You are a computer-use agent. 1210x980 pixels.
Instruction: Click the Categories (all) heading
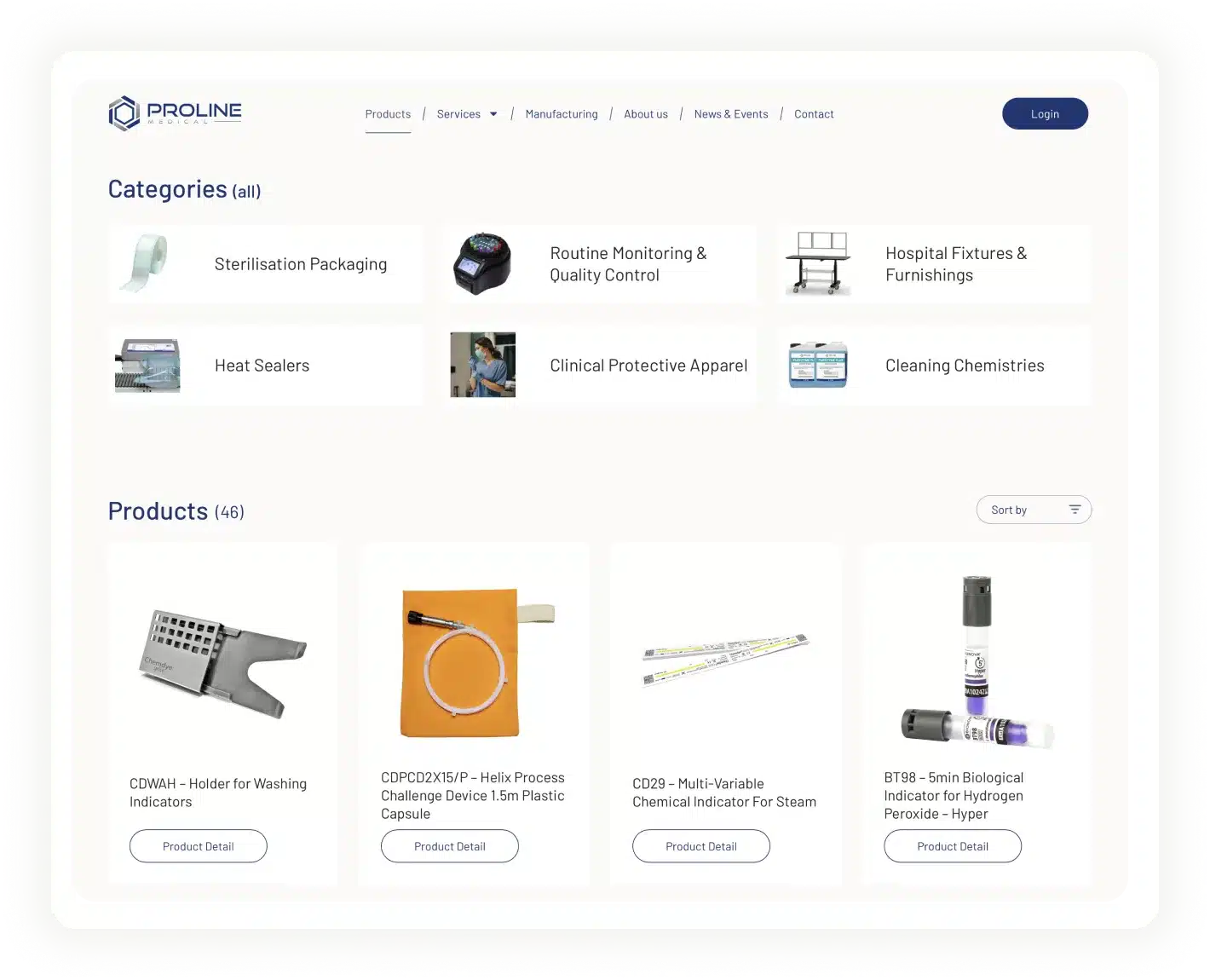click(x=184, y=189)
